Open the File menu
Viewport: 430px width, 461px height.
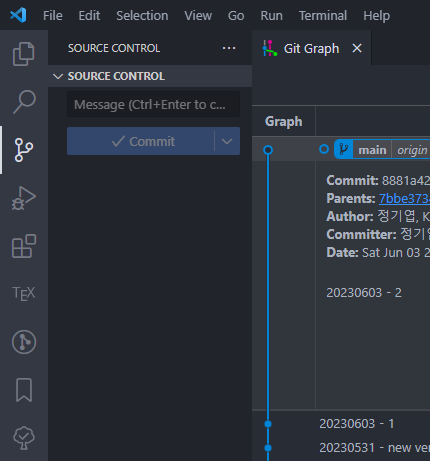(53, 16)
